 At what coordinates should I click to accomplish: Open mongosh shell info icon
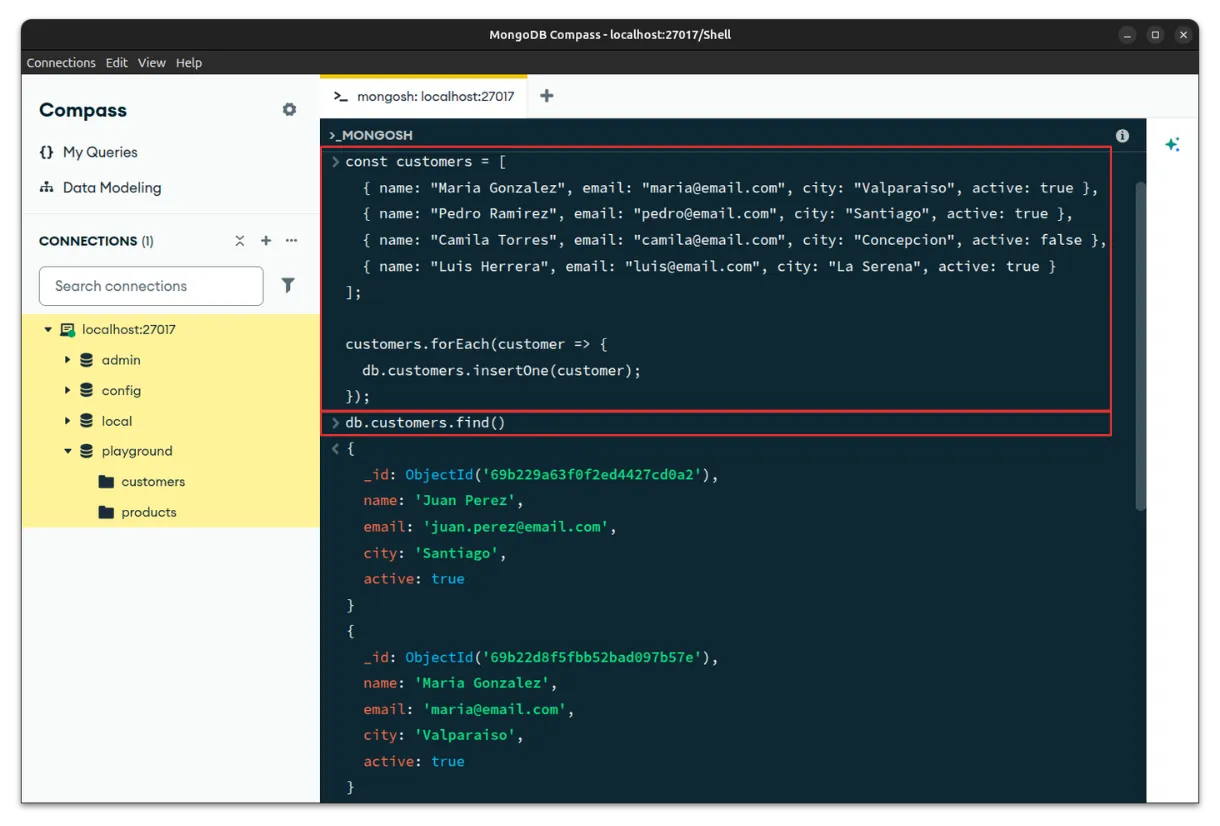pos(1122,135)
